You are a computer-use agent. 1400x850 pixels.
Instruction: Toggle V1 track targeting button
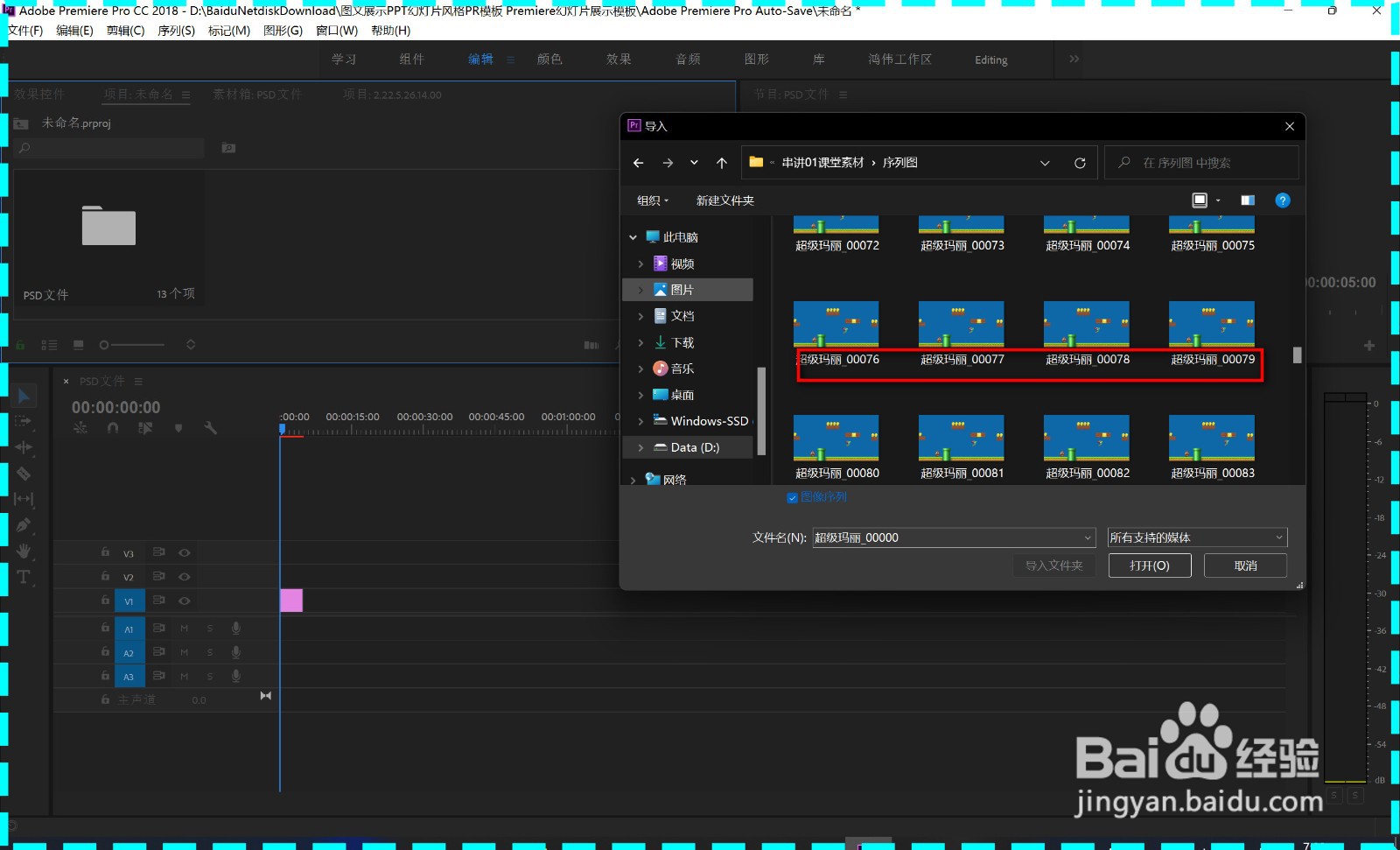coord(129,601)
